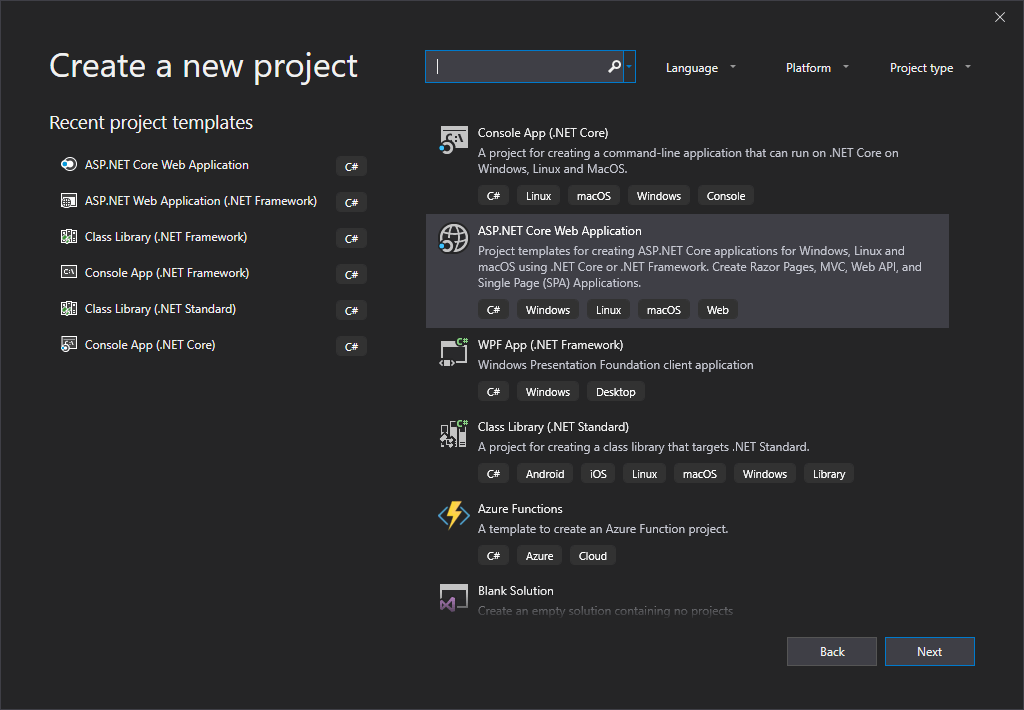Click C# badge next to recent ASP.NET Core Web Application

pyautogui.click(x=351, y=167)
